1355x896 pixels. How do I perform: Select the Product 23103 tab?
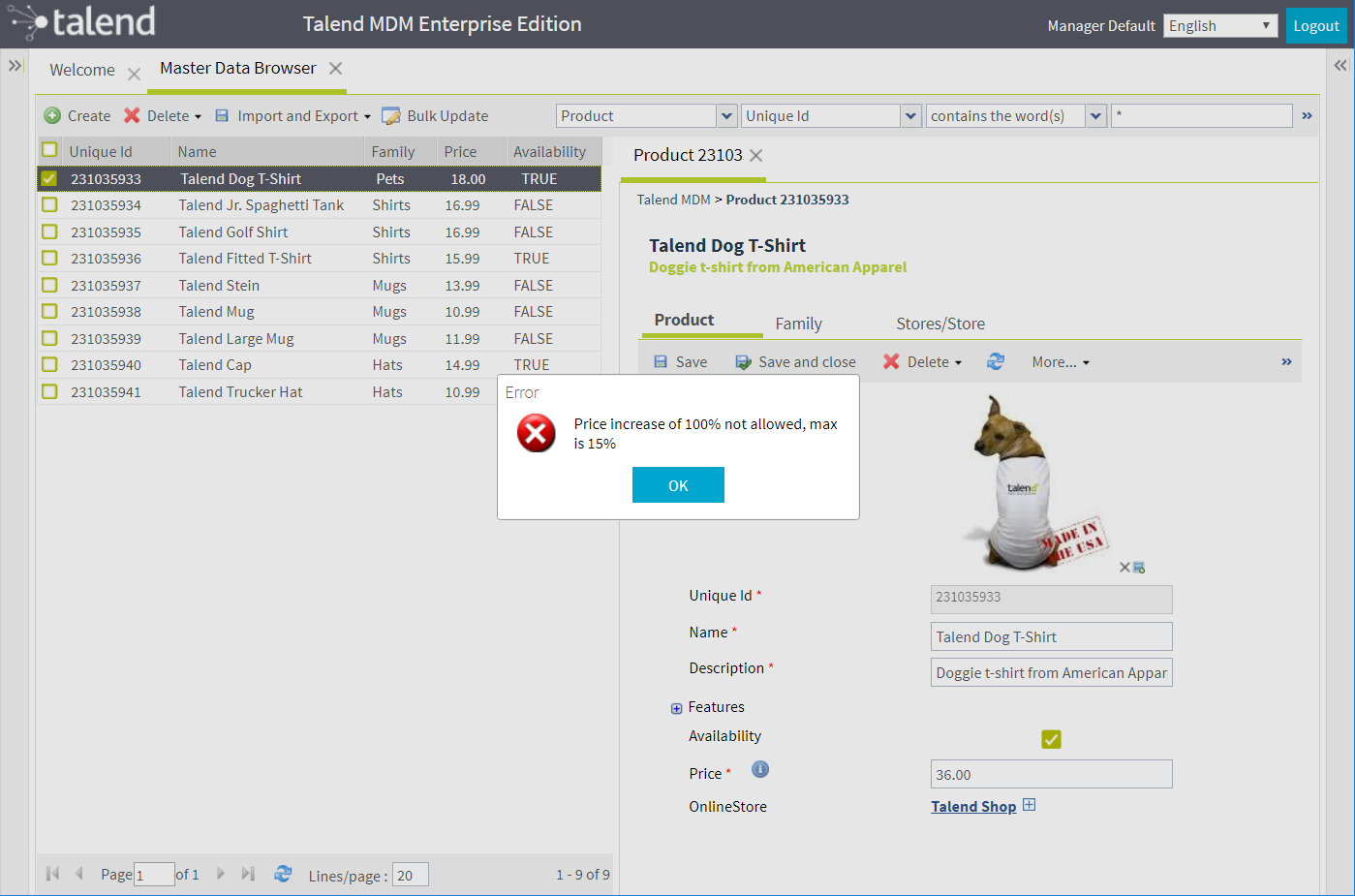point(688,155)
